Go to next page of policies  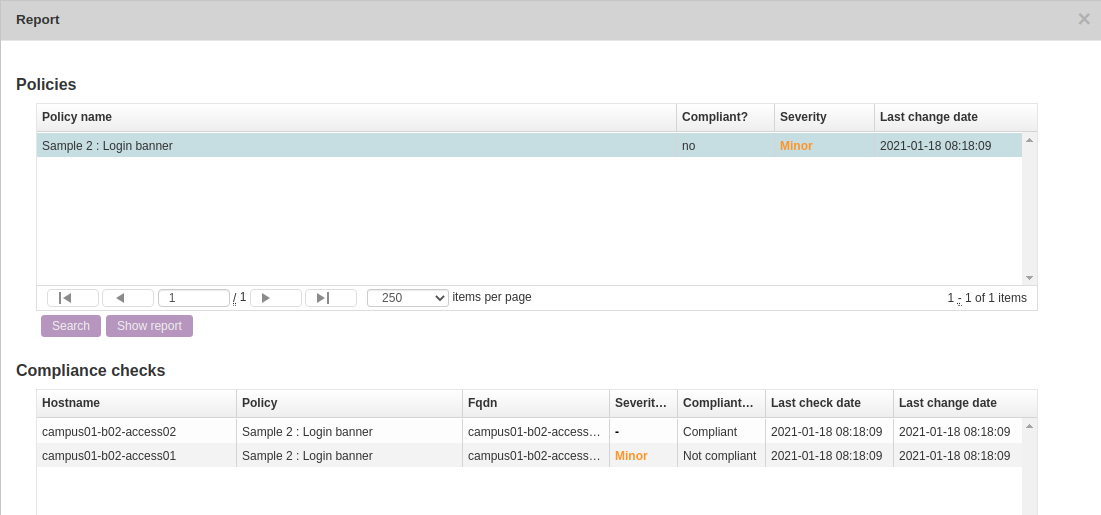coord(275,298)
